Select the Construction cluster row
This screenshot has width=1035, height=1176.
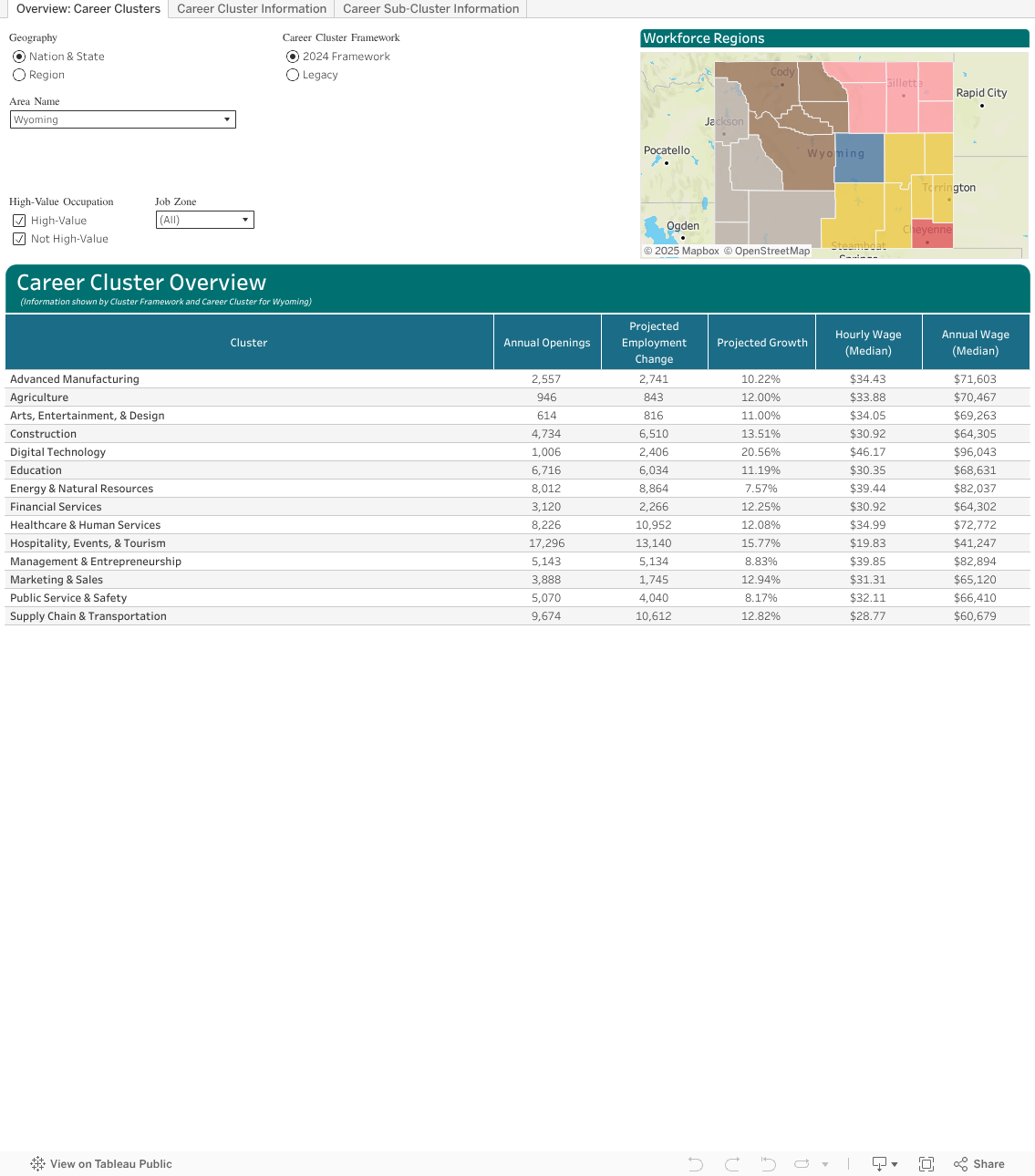[x=517, y=434]
